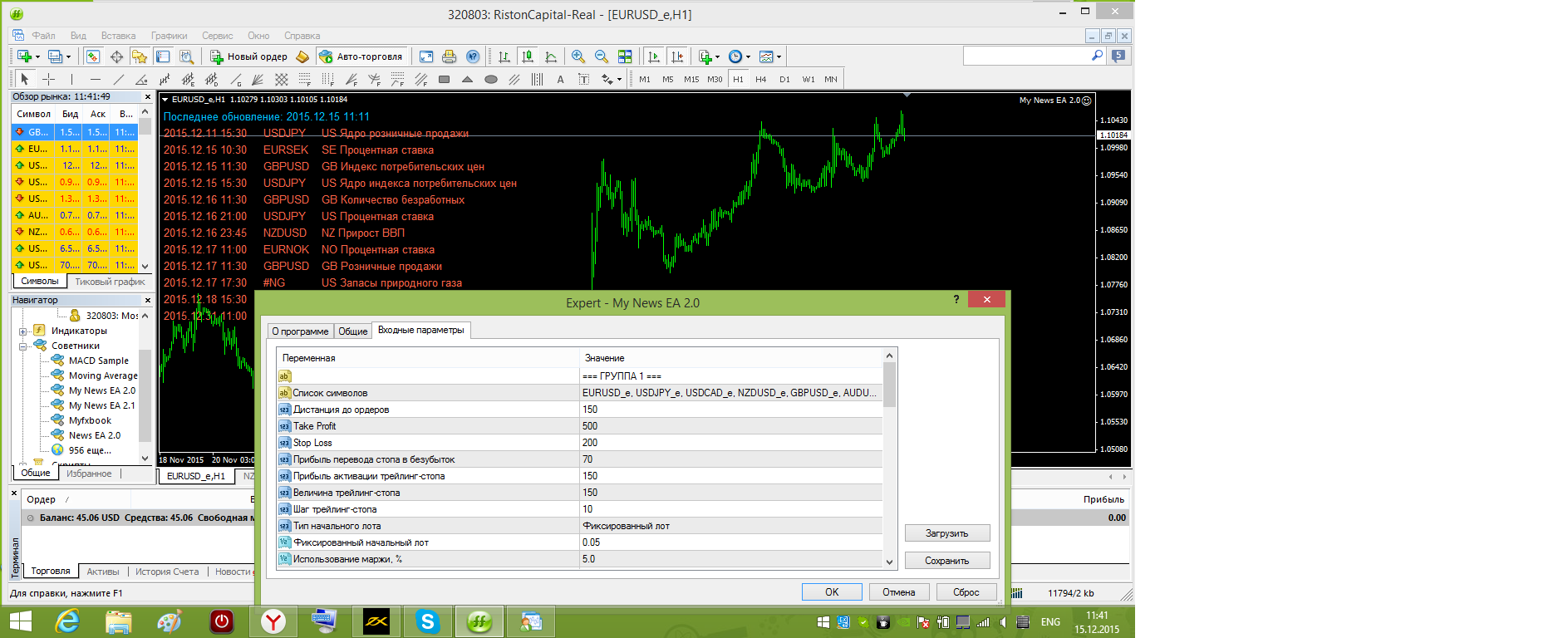Image resolution: width=1568 pixels, height=638 pixels.
Task: Select the M1 timeframe
Action: (645, 79)
